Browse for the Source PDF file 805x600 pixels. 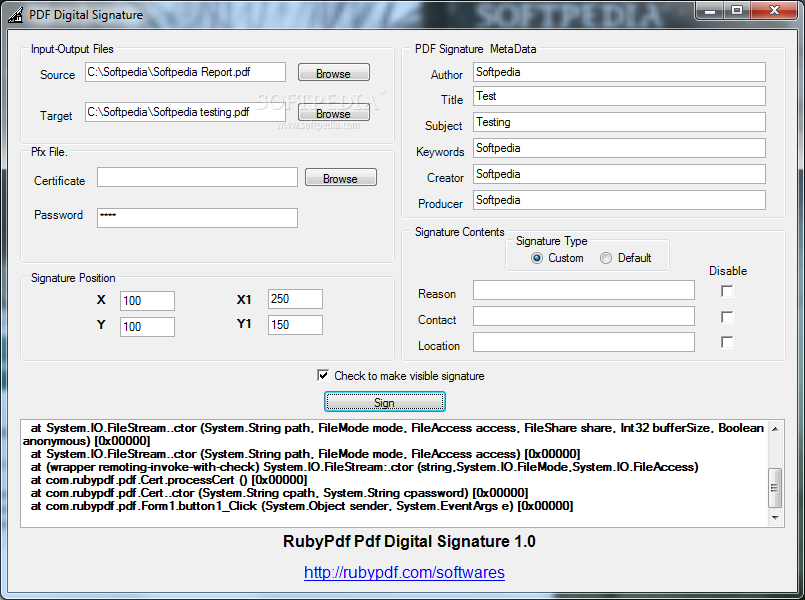click(333, 72)
